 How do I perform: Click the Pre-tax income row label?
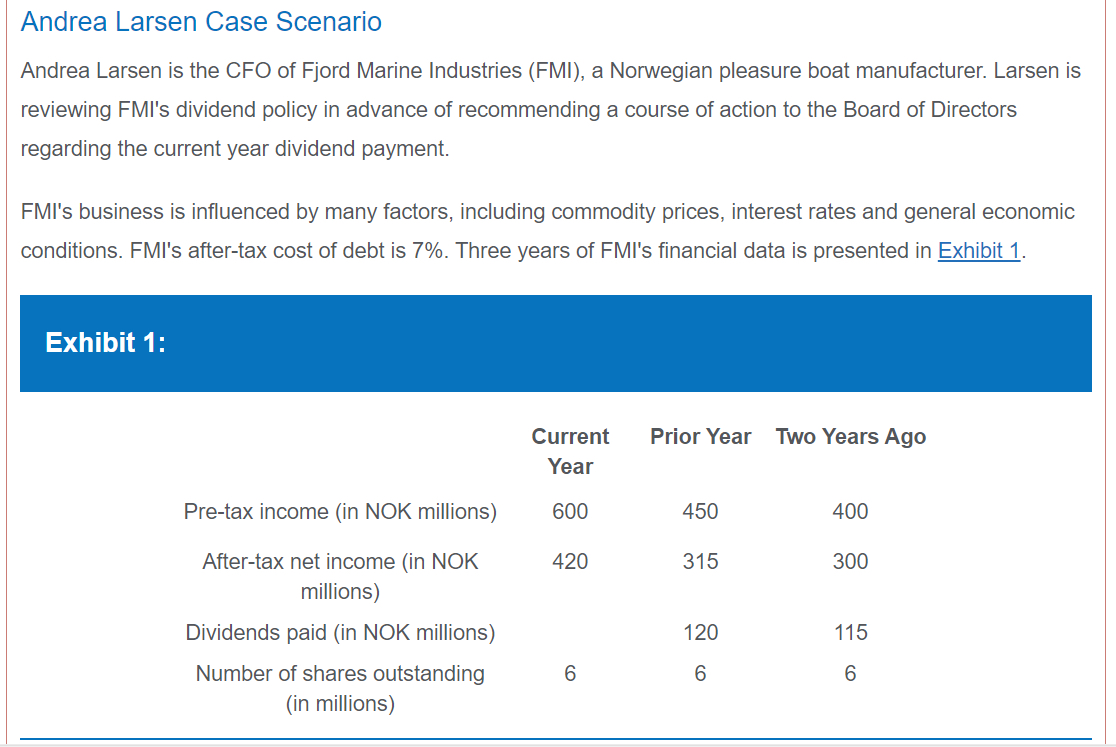coord(340,511)
